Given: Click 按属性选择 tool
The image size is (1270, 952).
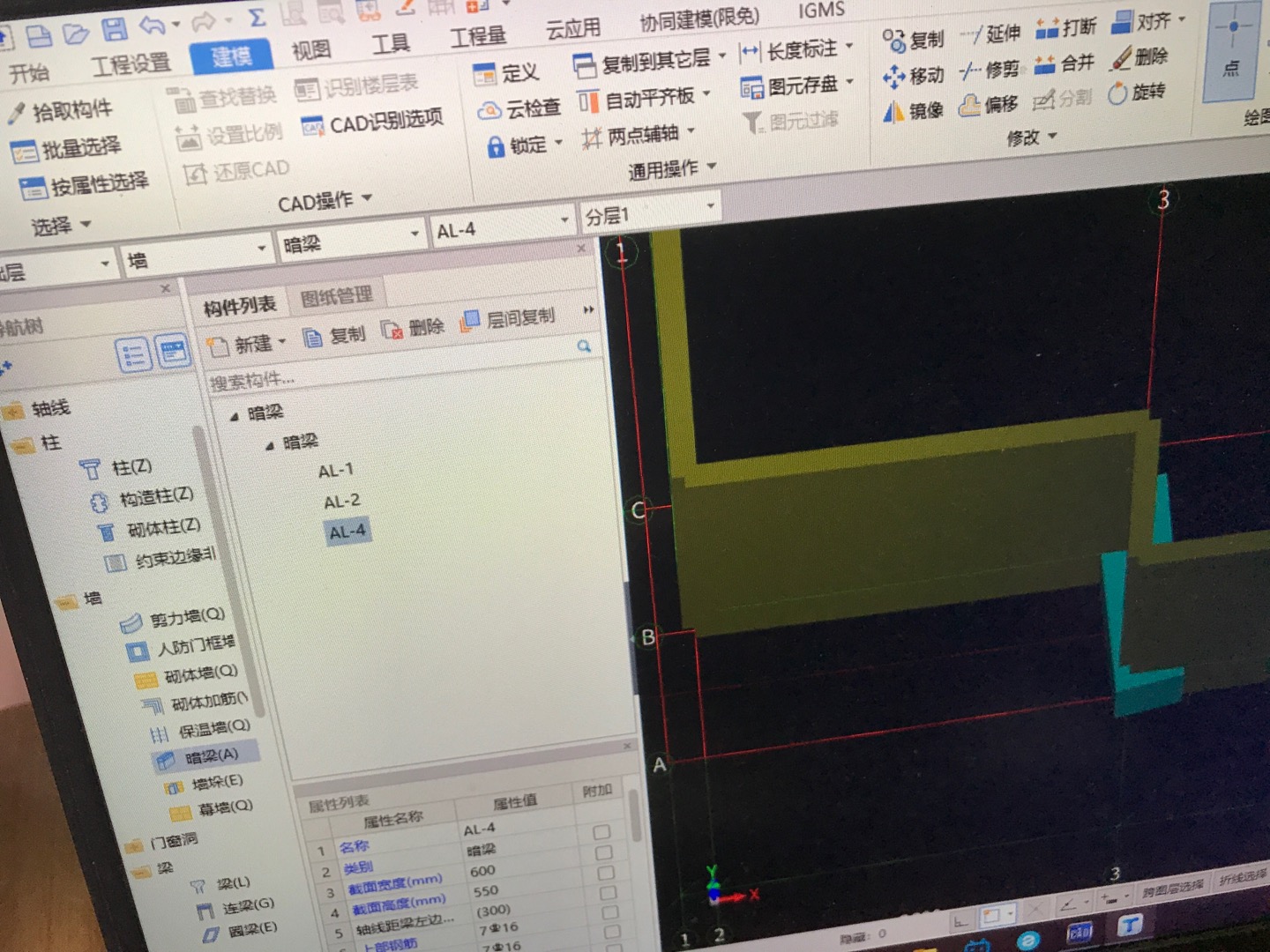Looking at the screenshot, I should [85, 185].
